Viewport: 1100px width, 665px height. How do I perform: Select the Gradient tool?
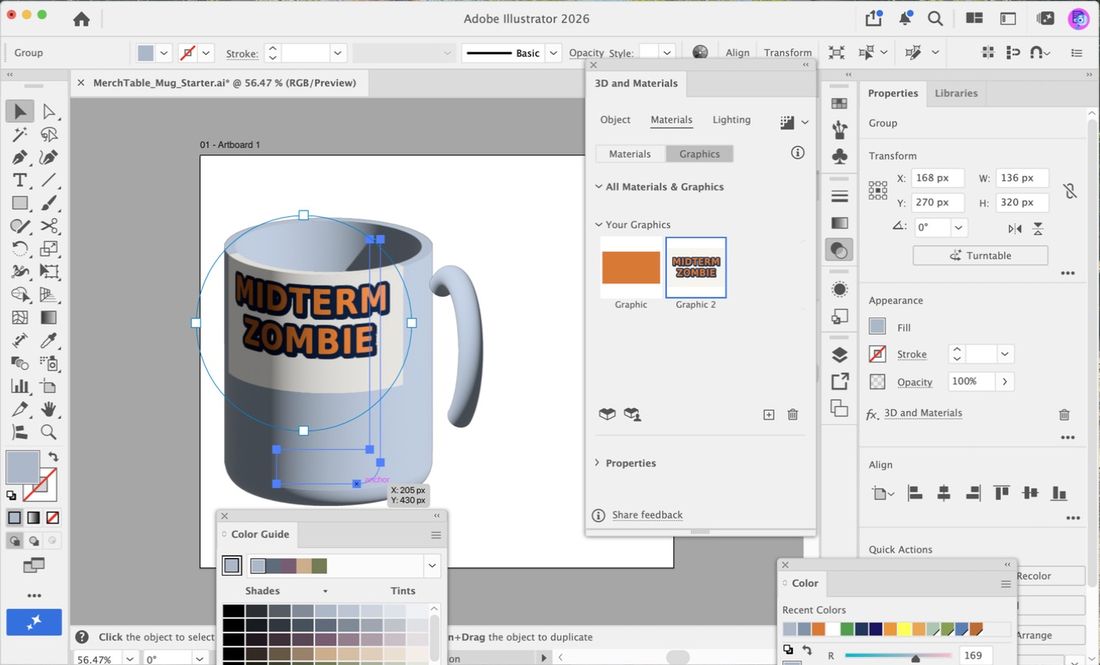point(48,318)
